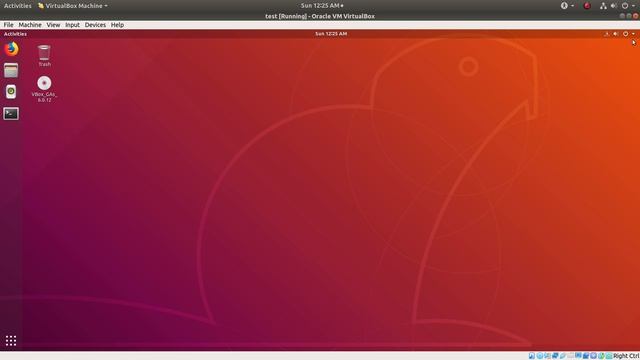Screen dimensions: 640x360
Task: Click host Activities button
Action: (18, 6)
